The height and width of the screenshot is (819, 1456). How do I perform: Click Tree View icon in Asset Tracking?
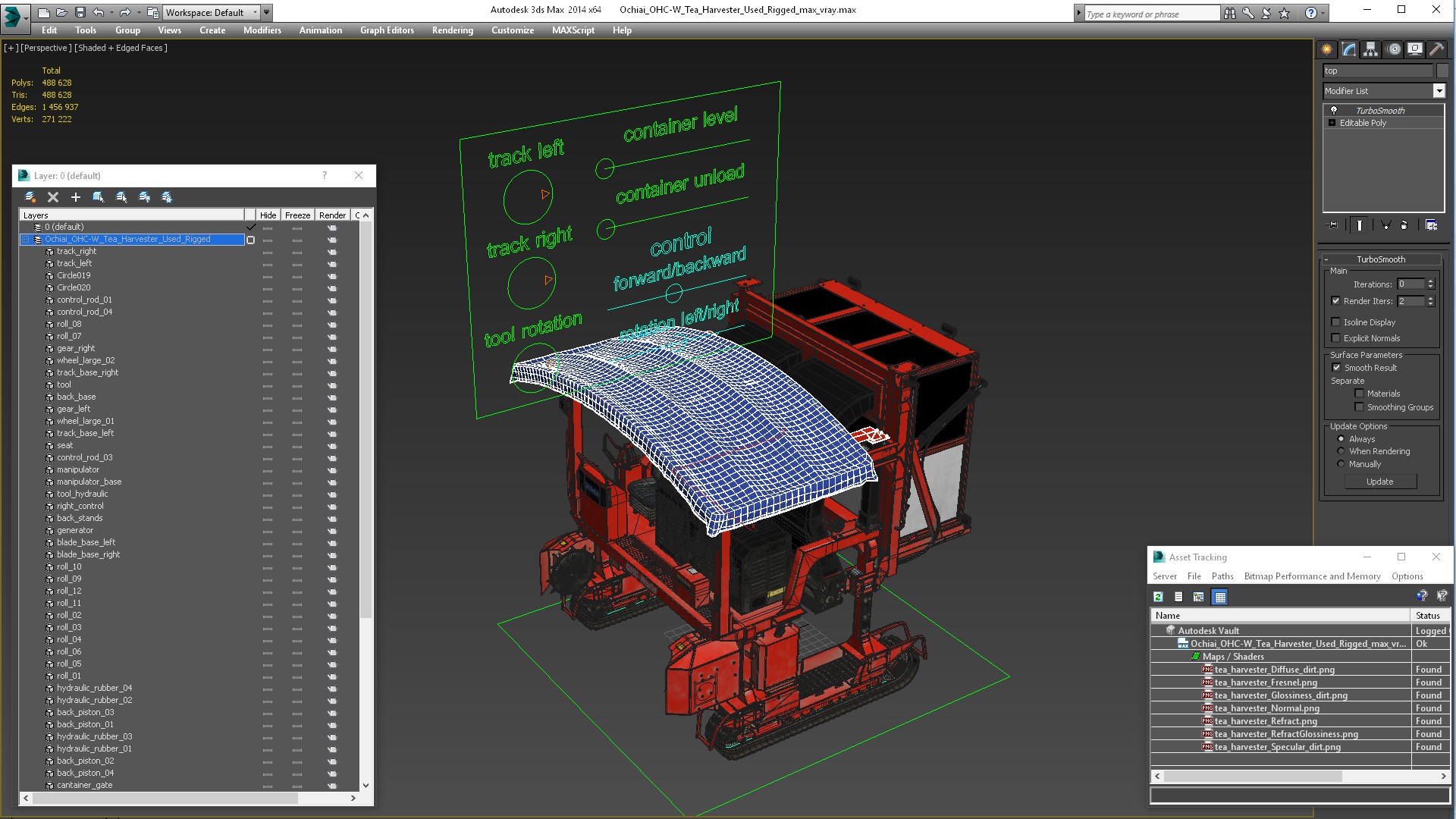[x=1199, y=598]
